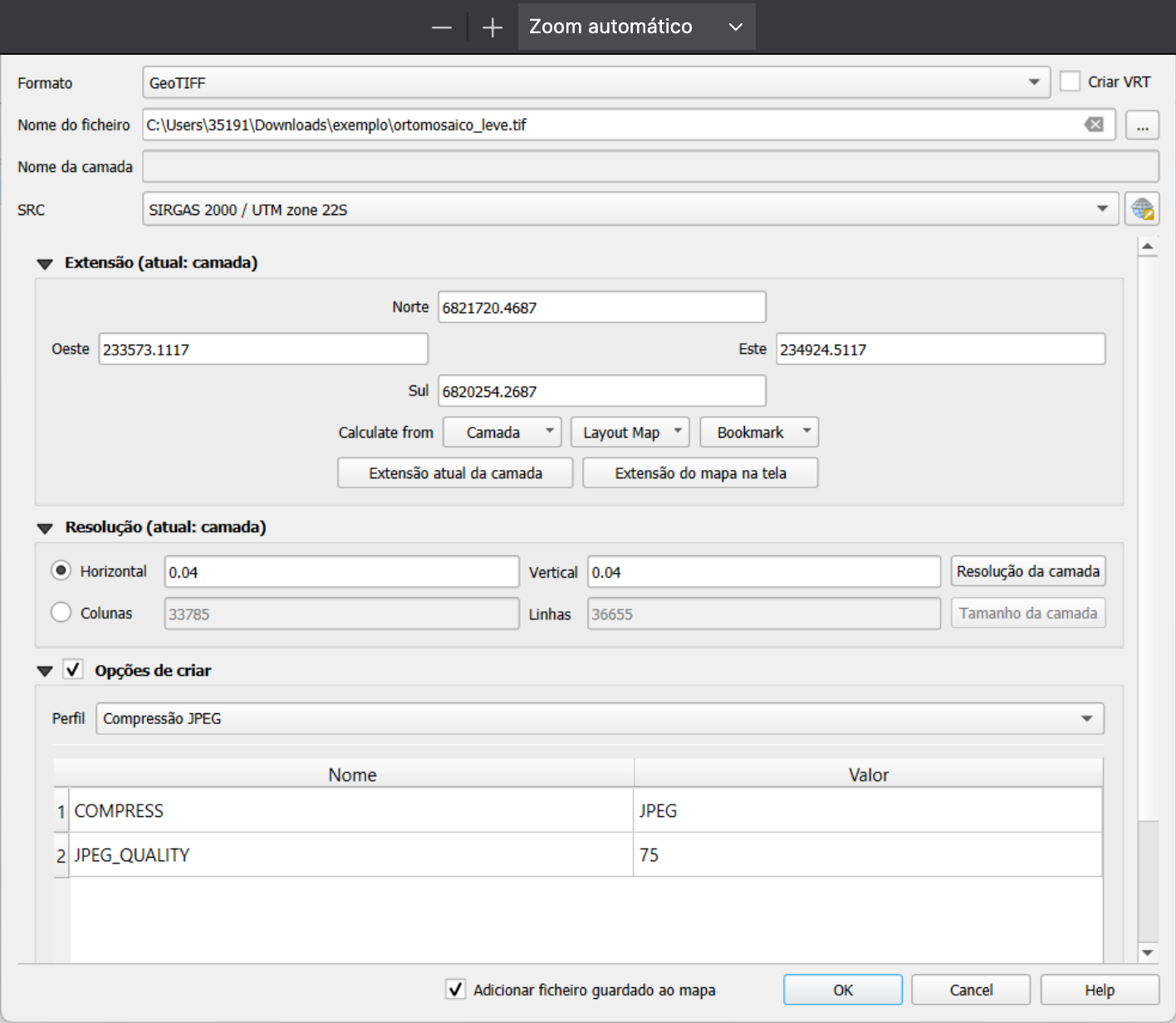
Task: Click the OK button
Action: point(842,990)
